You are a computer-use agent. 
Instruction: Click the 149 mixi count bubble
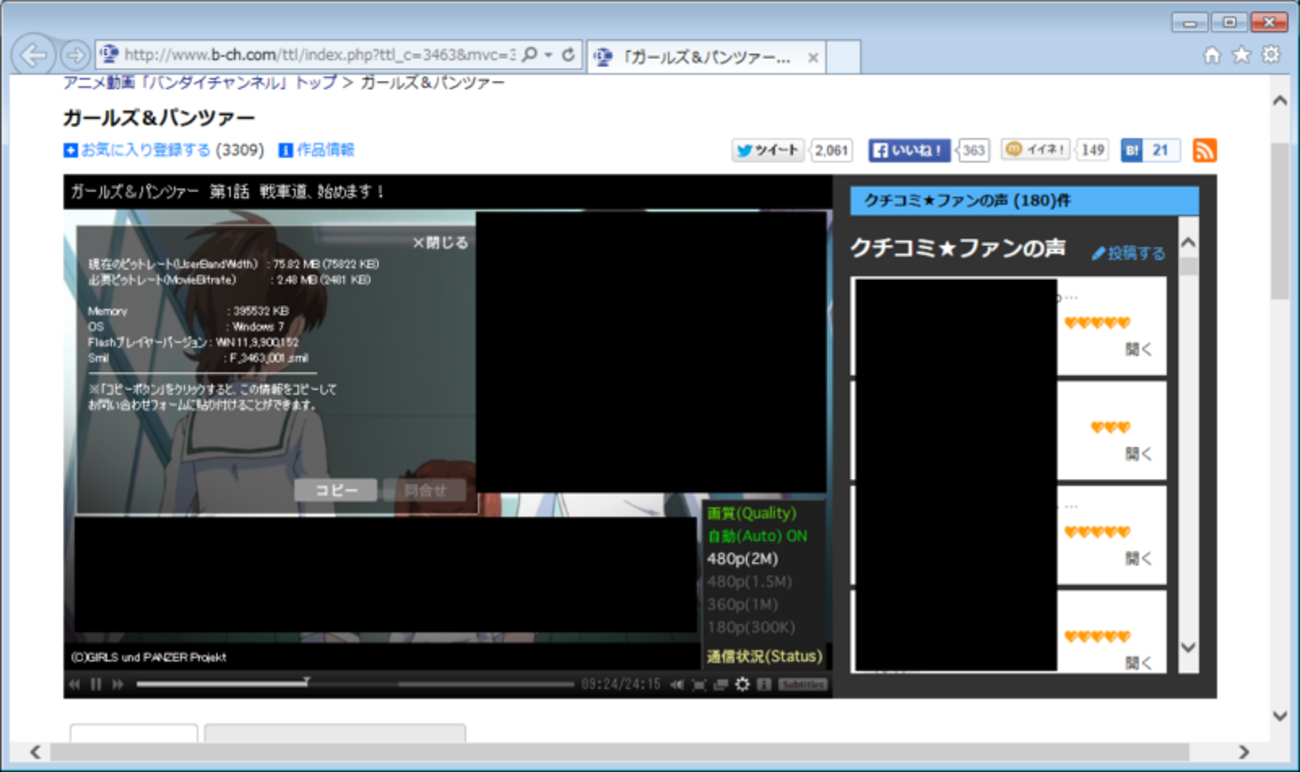[1093, 150]
